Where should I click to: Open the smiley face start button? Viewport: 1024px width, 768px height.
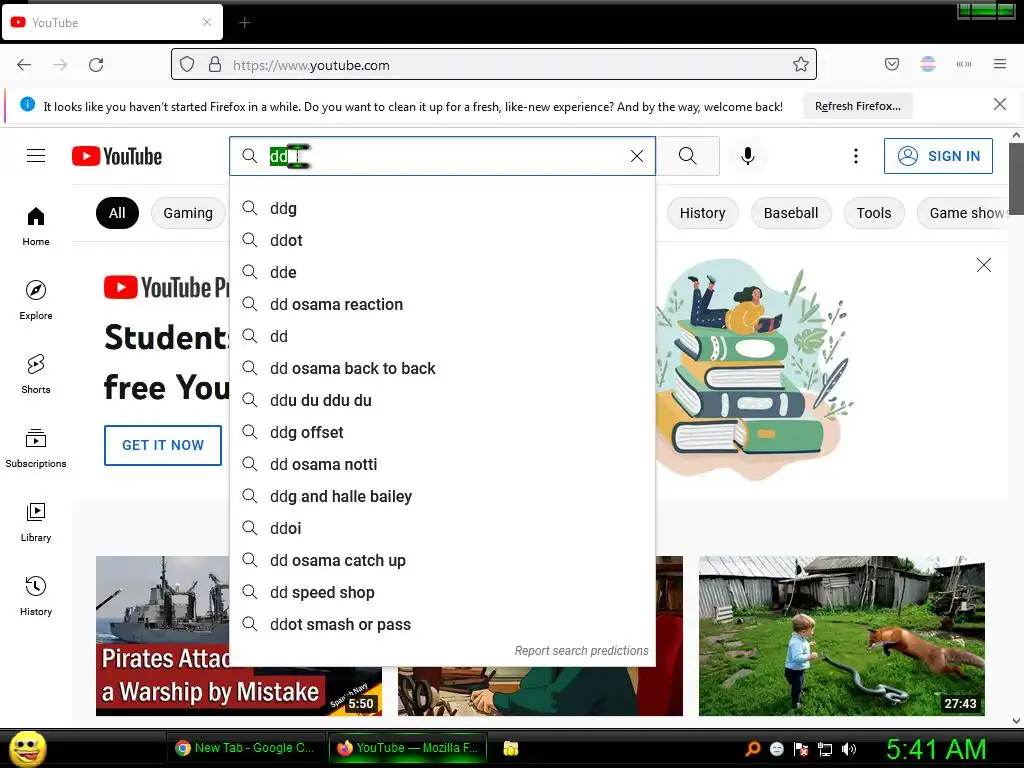tap(27, 748)
